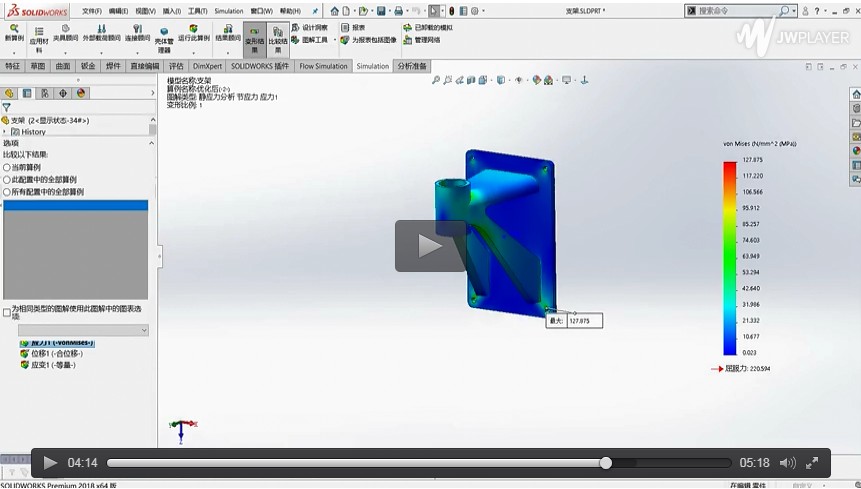
Task: Click 比较结果 (Compare Results) icon
Action: tap(278, 38)
